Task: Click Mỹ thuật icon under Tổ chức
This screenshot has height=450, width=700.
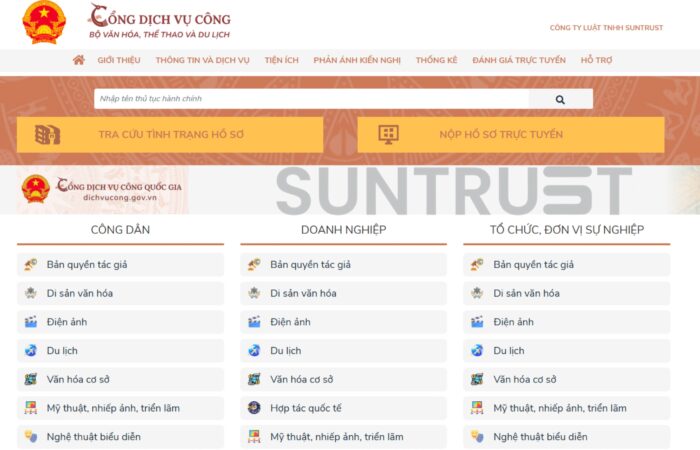Action: (477, 408)
